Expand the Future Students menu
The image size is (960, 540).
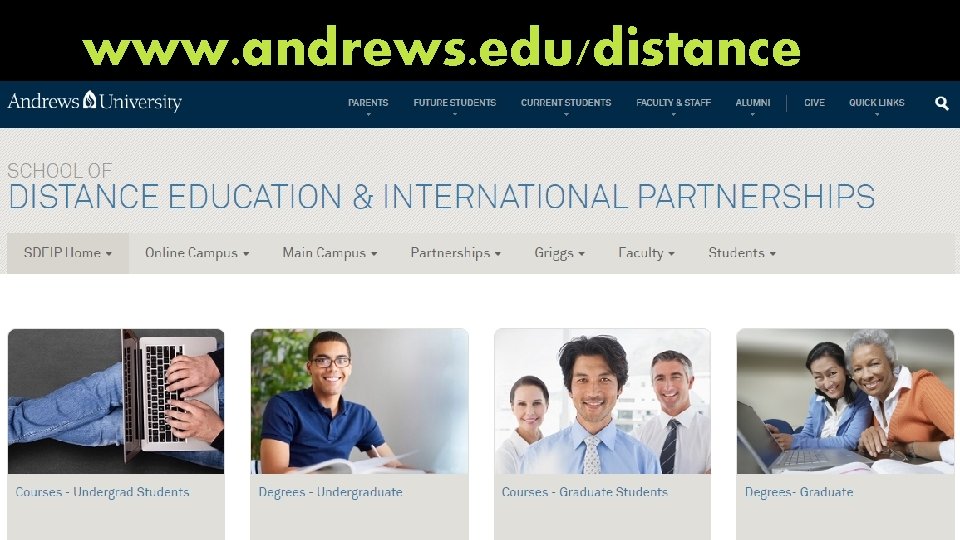pos(454,103)
